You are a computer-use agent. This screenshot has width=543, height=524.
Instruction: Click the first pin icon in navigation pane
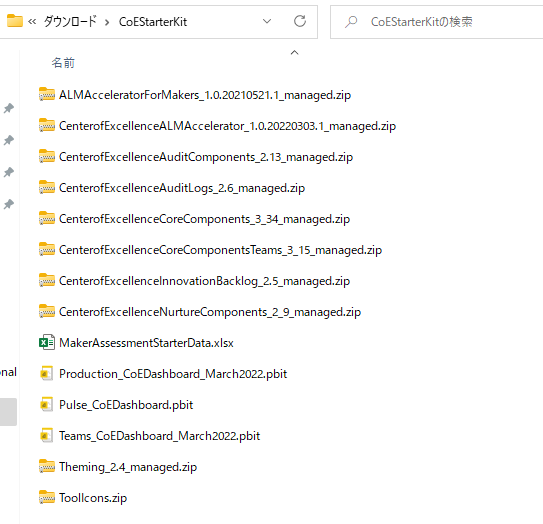click(x=9, y=108)
